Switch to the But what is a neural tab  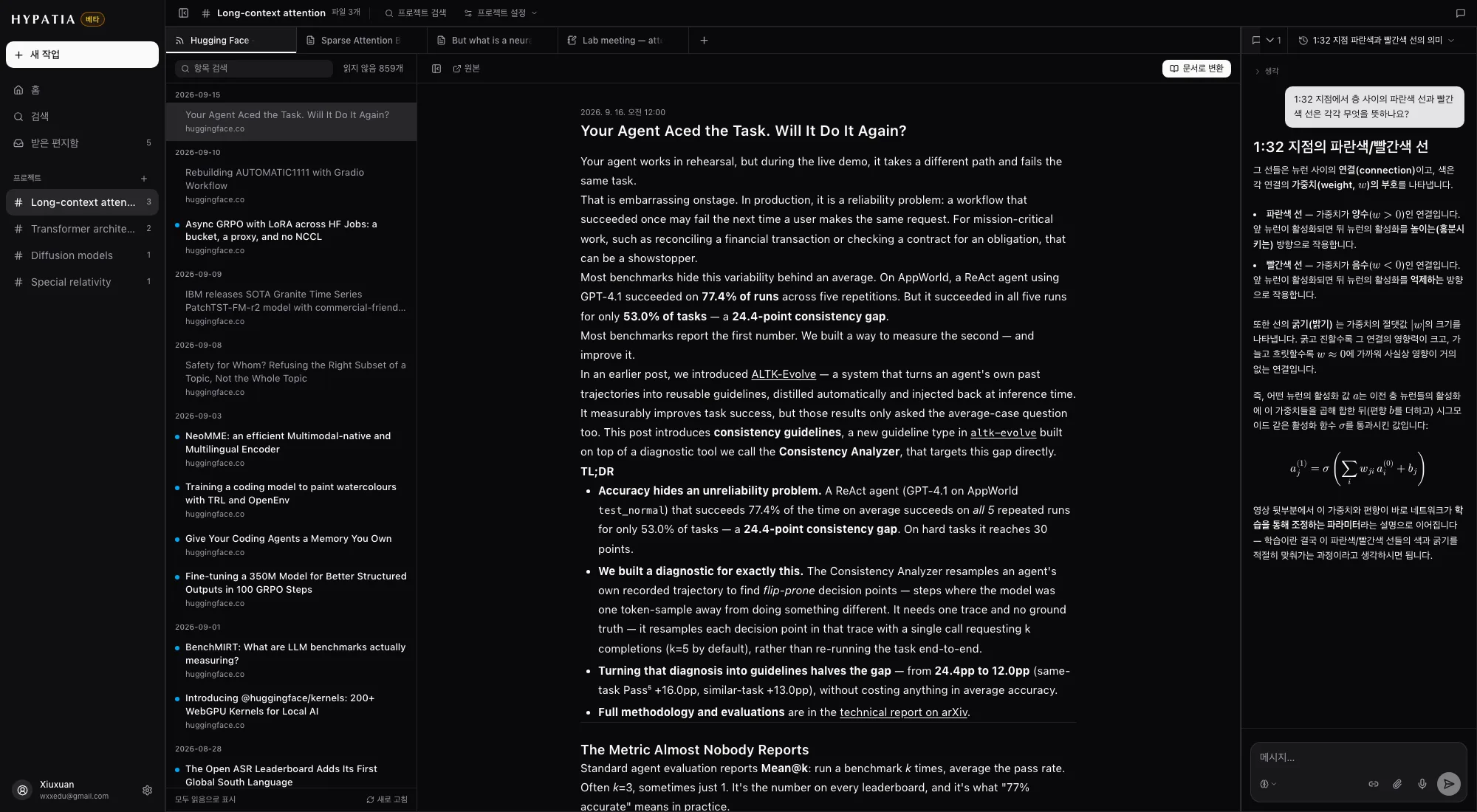pos(492,41)
